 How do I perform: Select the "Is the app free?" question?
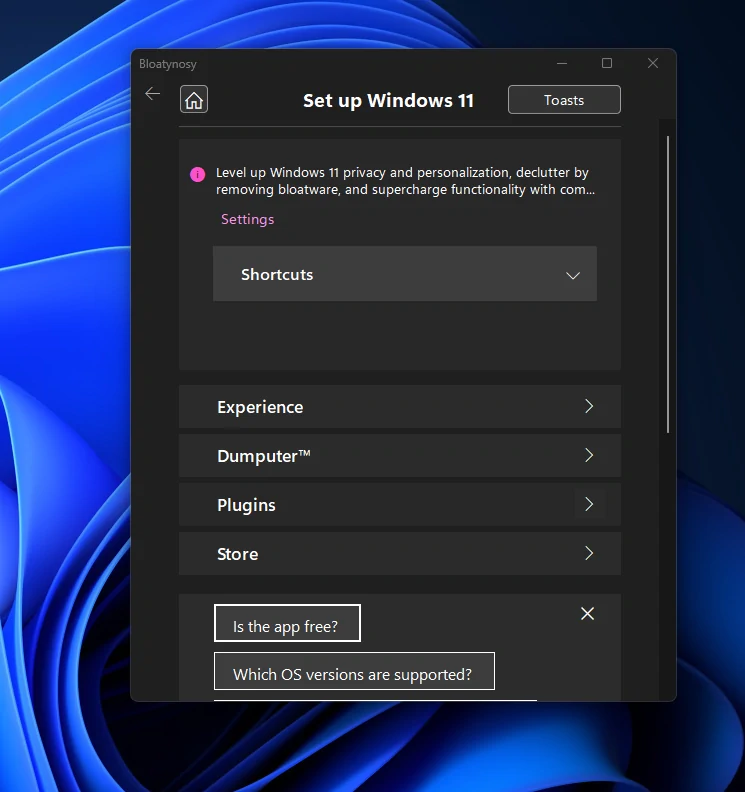tap(286, 626)
